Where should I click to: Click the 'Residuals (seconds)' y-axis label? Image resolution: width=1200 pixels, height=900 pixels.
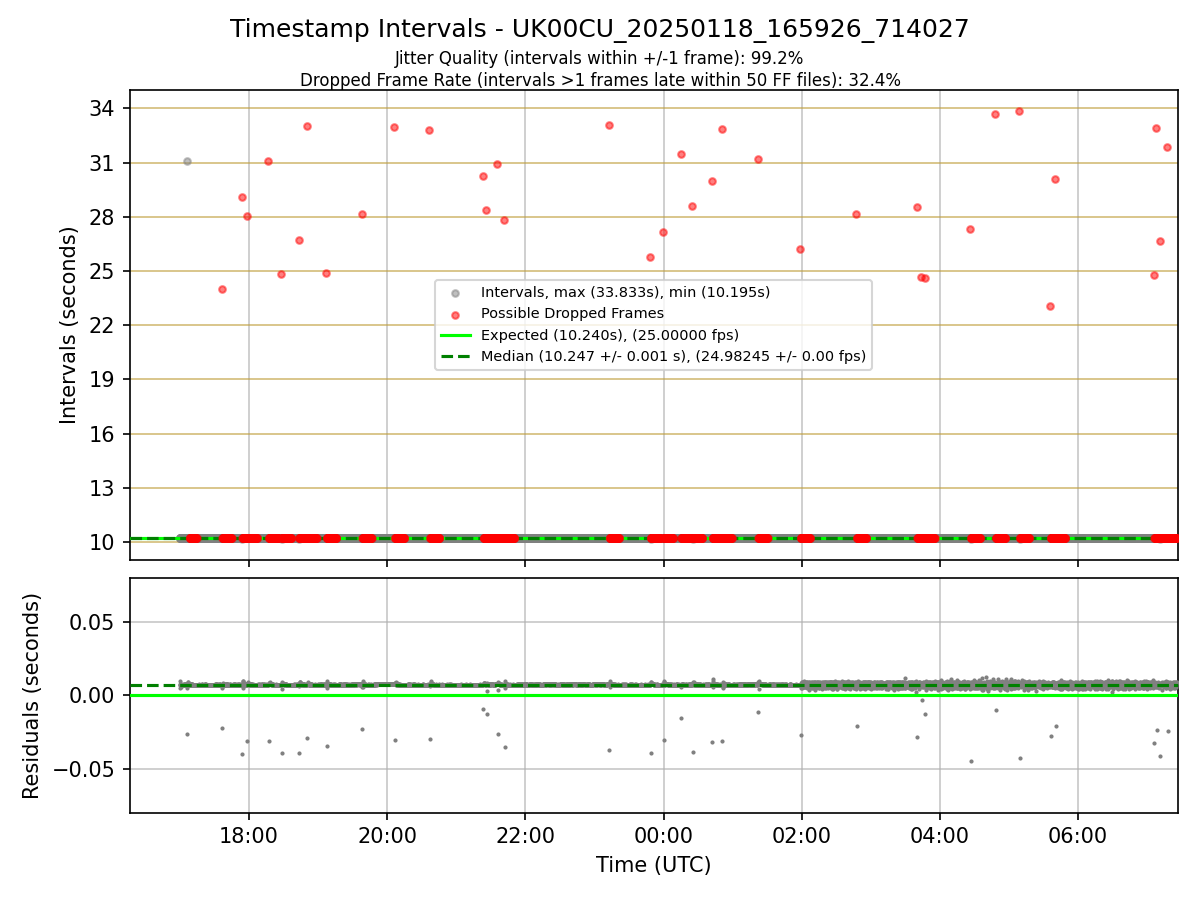[x=32, y=696]
